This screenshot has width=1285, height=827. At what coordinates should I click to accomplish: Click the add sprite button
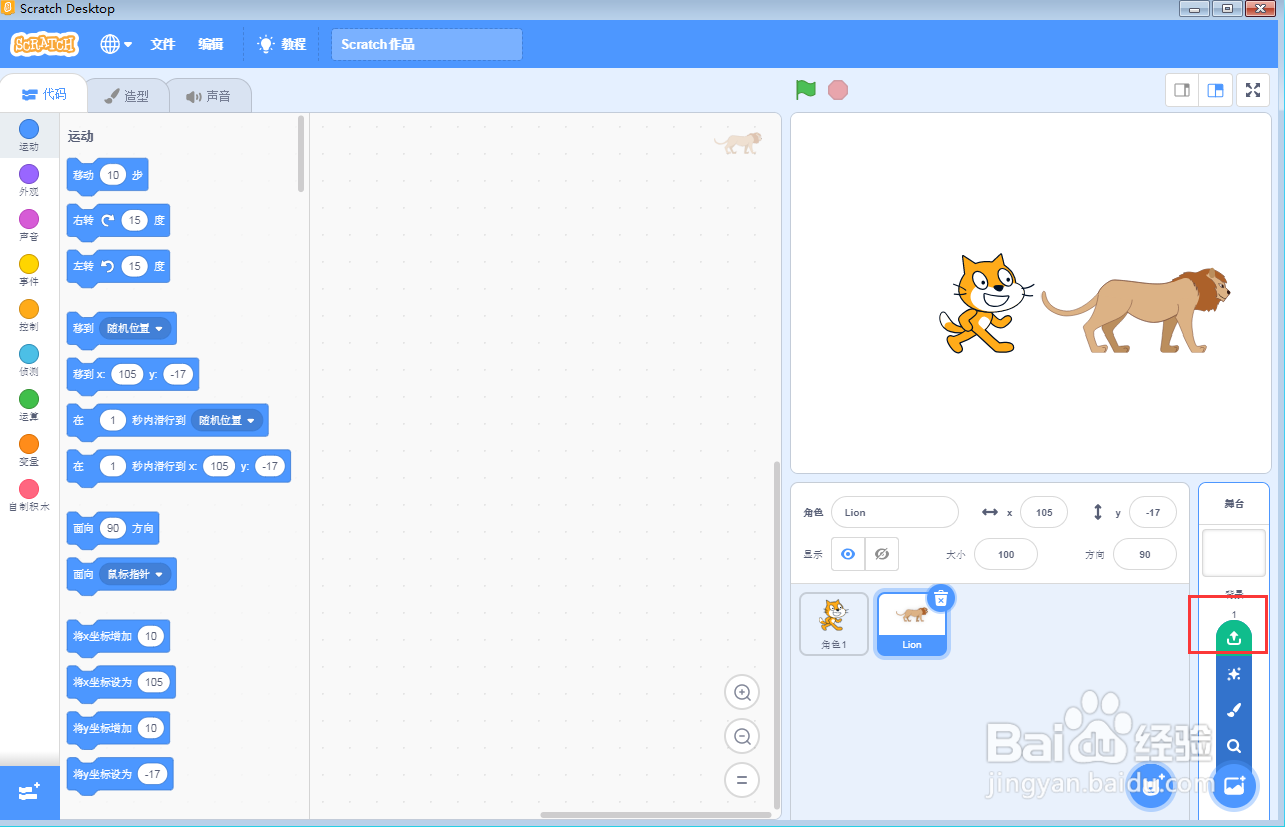tap(1151, 786)
